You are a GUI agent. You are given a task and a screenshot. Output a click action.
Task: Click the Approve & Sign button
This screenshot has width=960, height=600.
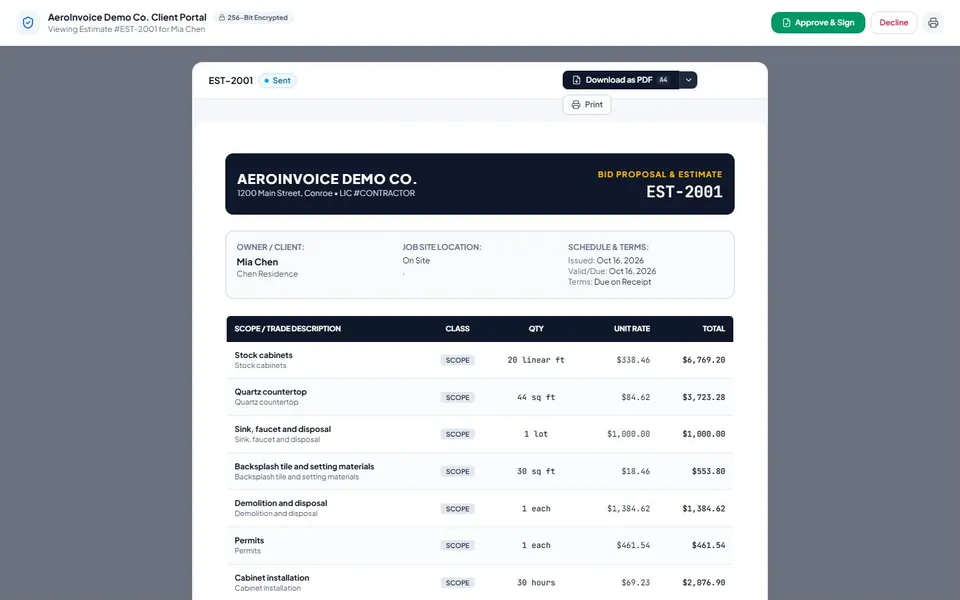click(x=818, y=23)
